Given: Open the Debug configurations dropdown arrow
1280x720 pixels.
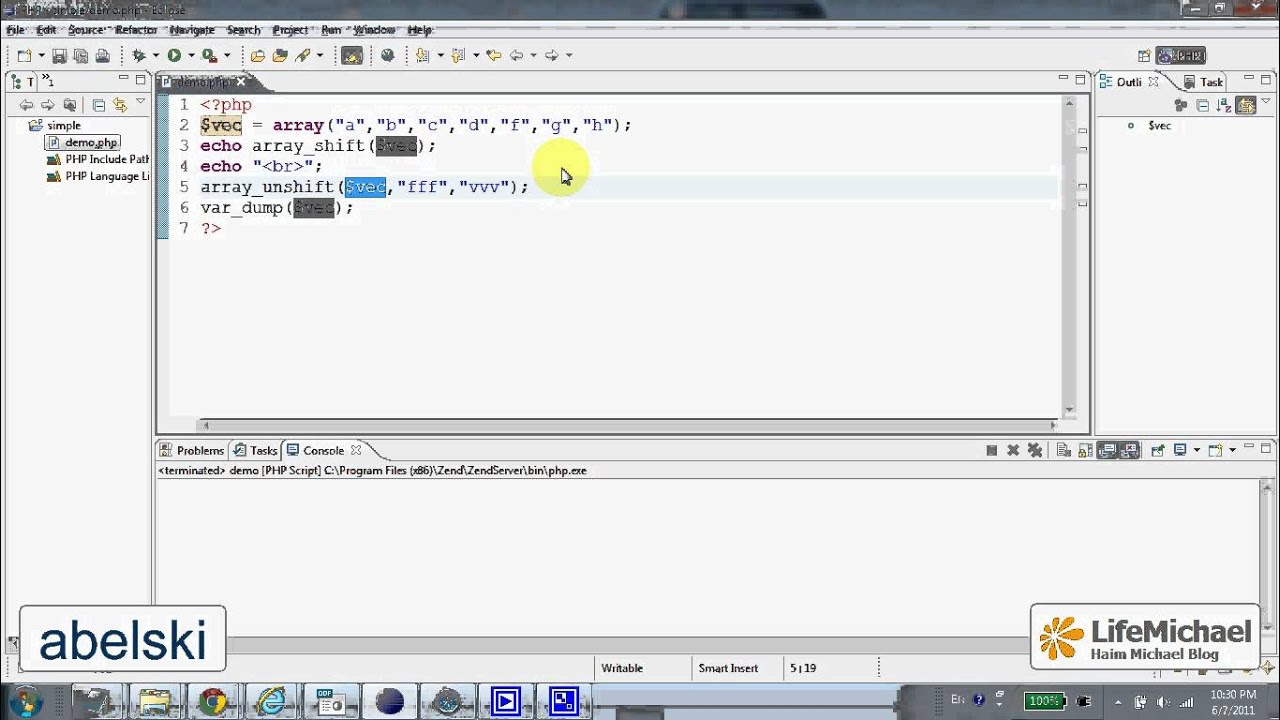Looking at the screenshot, I should click(156, 56).
